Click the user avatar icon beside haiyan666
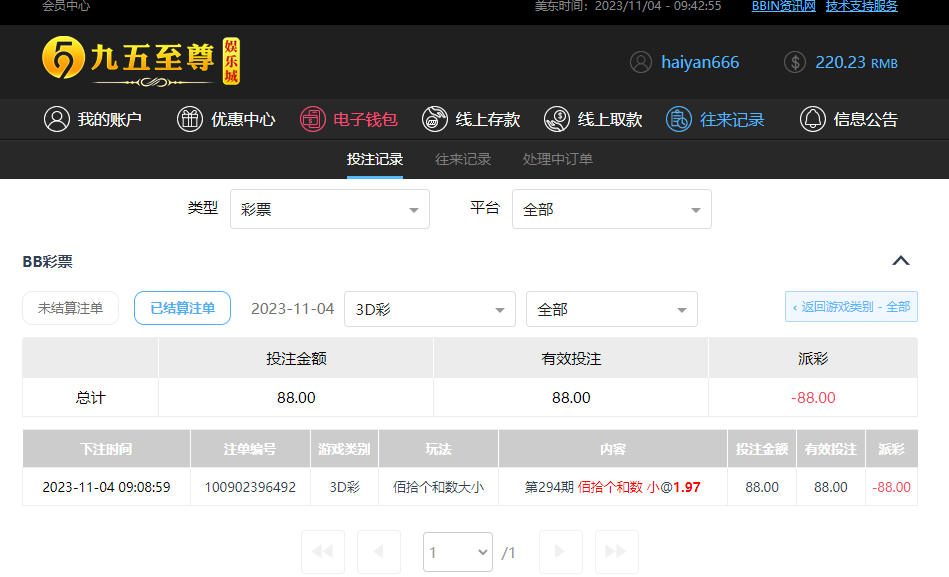This screenshot has height=577, width=949. 640,62
